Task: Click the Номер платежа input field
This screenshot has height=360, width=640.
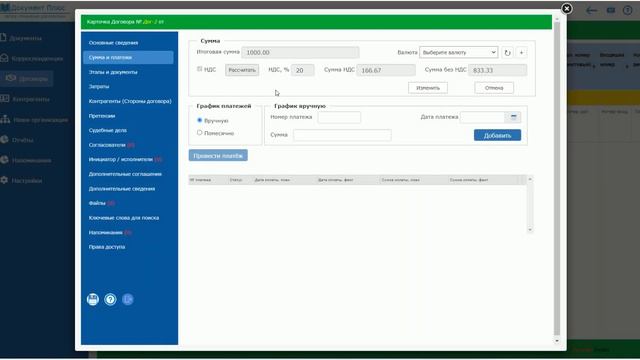Action: pyautogui.click(x=339, y=117)
